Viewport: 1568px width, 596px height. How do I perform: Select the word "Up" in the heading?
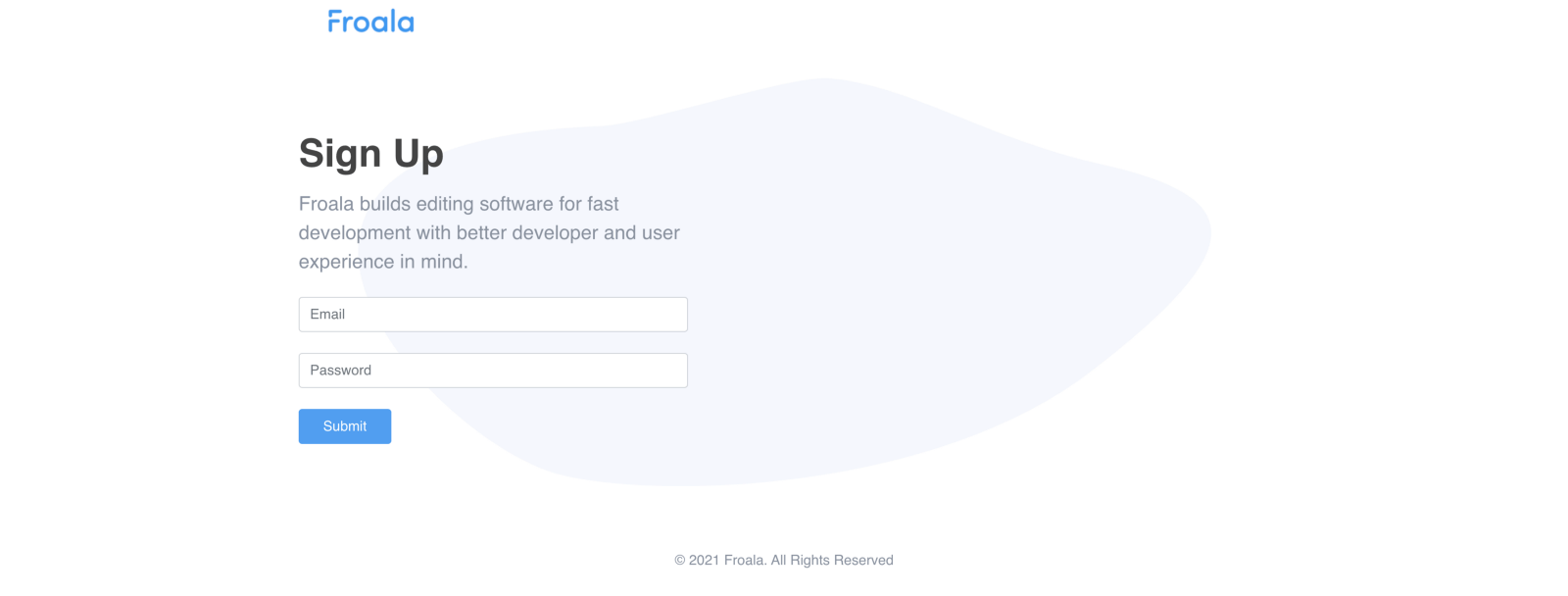coord(418,155)
